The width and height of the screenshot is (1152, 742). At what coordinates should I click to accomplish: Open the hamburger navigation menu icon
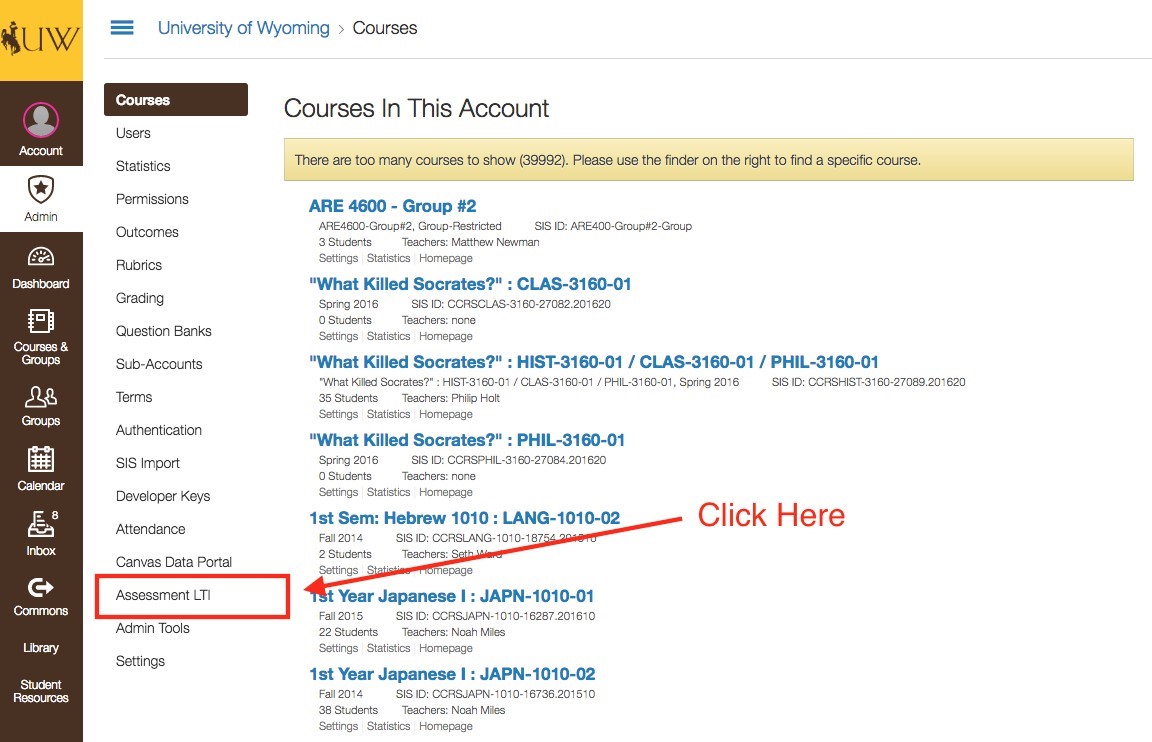pos(122,28)
